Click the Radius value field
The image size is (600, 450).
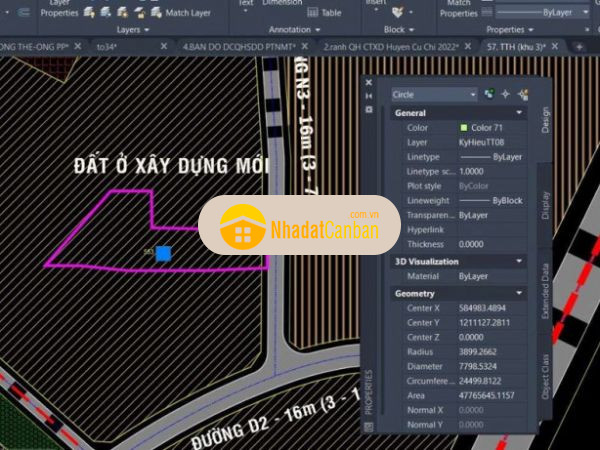click(x=490, y=353)
